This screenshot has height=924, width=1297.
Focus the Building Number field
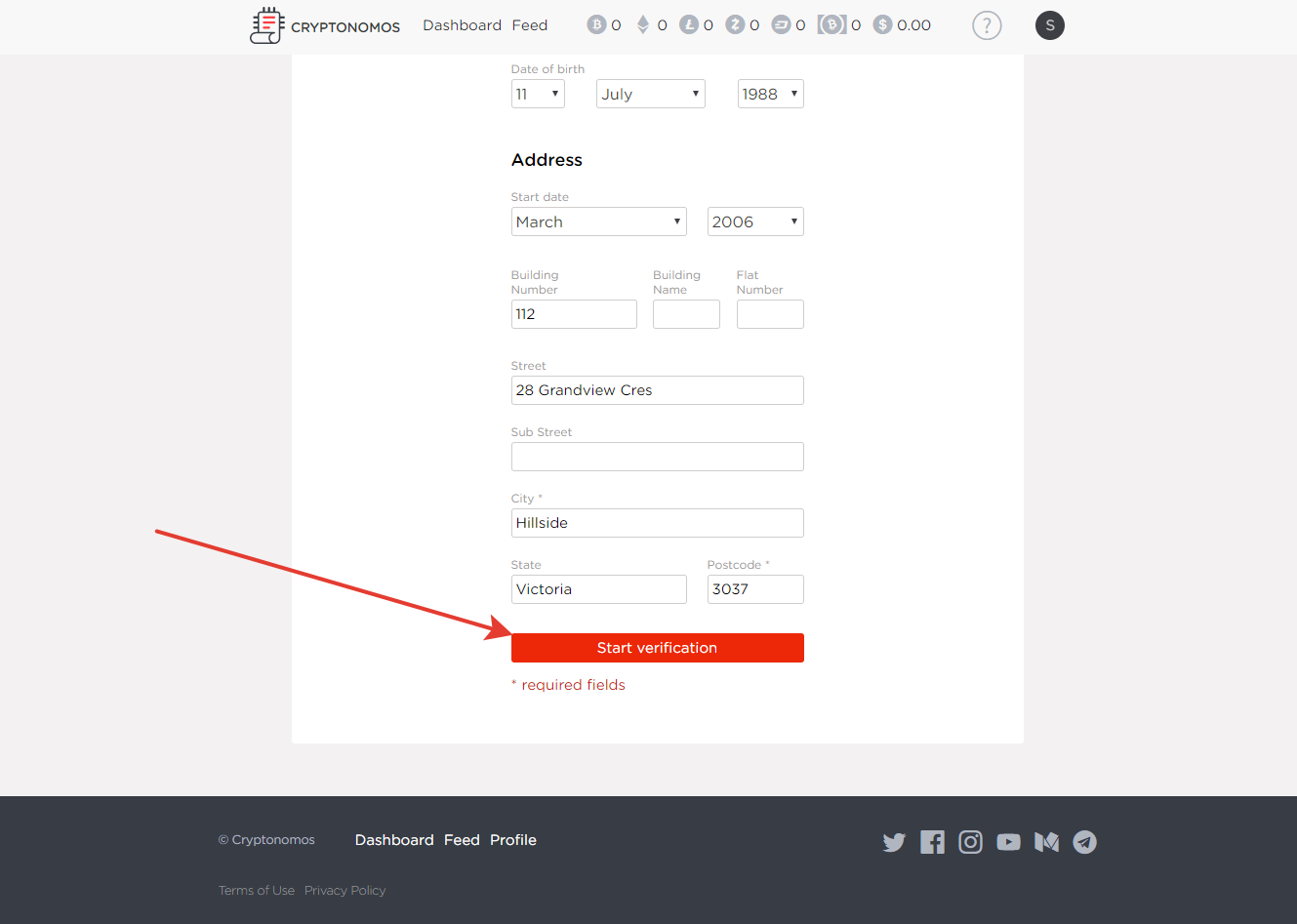pyautogui.click(x=574, y=314)
